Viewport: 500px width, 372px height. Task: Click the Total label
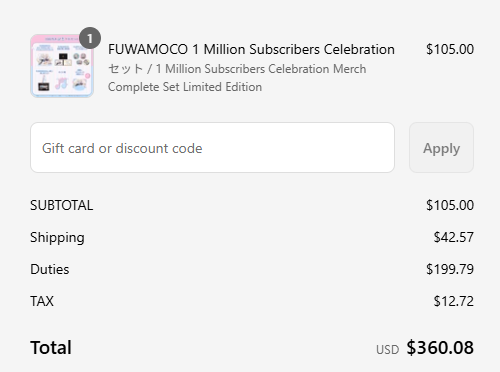point(51,348)
